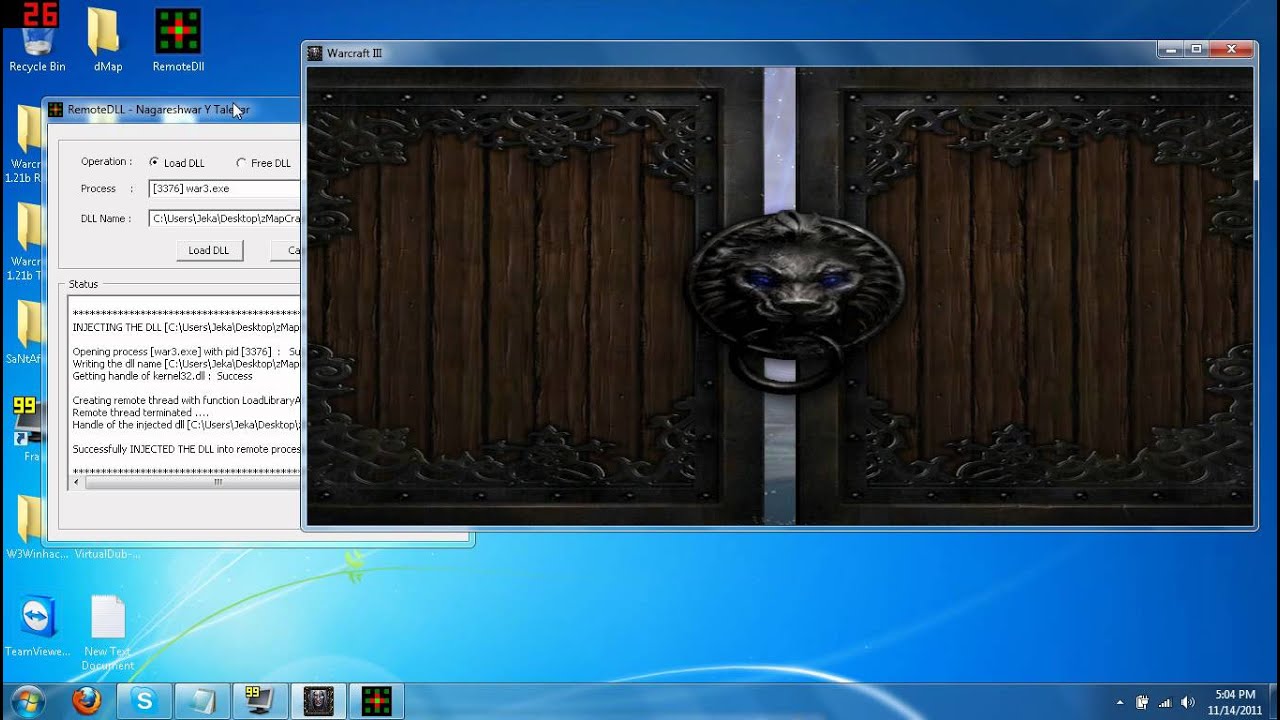Click the 'Getting handle of kernel32.dll' status line
Viewport: 1280px width, 720px height.
click(x=163, y=376)
